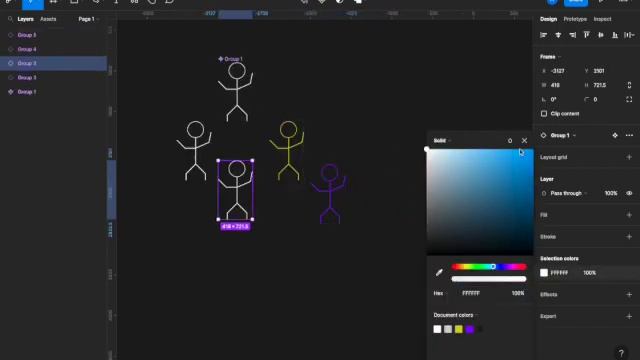The width and height of the screenshot is (640, 360).
Task: Toggle independent corners icon
Action: coord(629,100)
